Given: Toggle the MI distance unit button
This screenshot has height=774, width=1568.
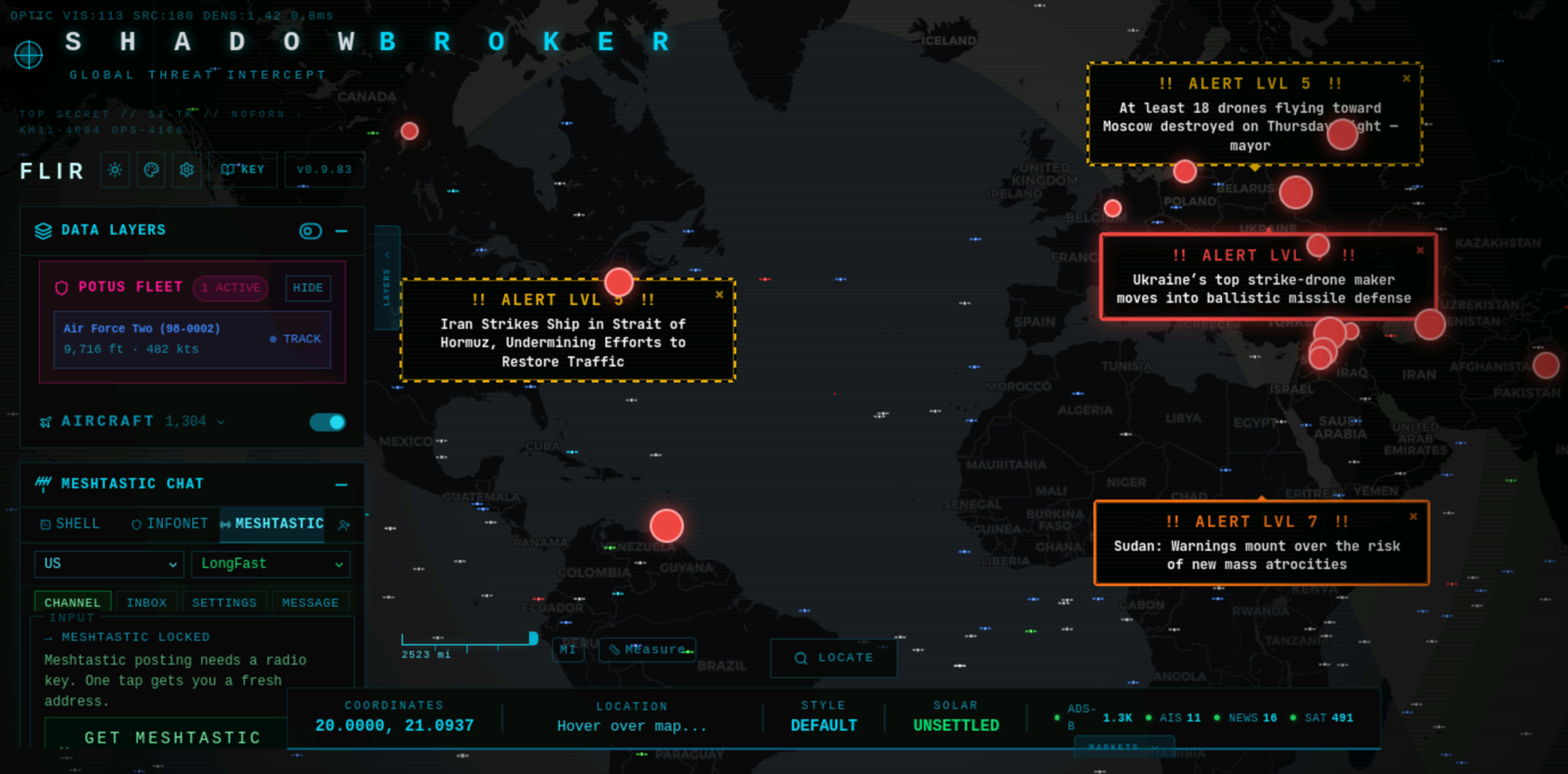Looking at the screenshot, I should pyautogui.click(x=568, y=650).
